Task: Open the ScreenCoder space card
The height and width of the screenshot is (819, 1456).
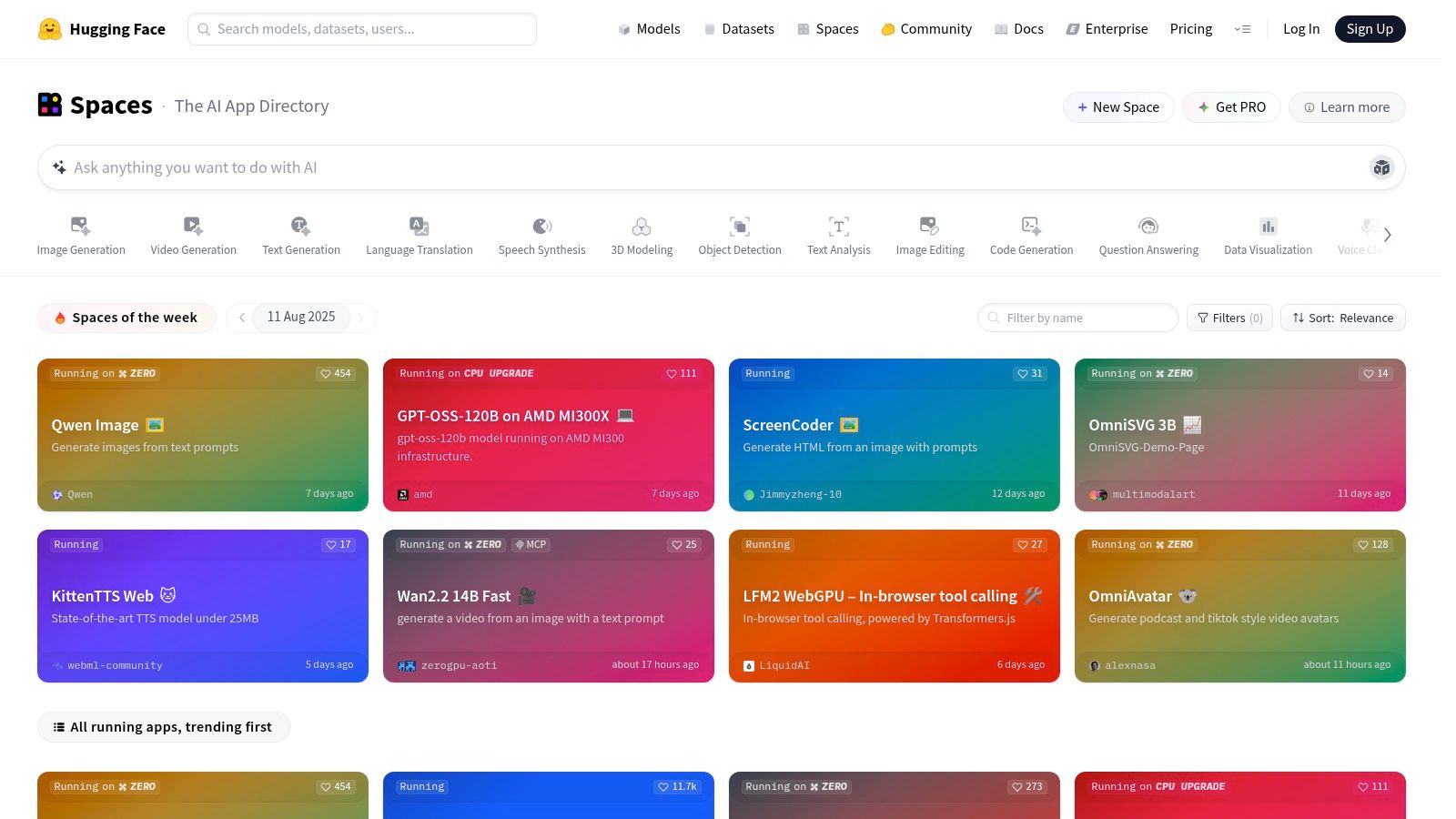Action: 895,435
